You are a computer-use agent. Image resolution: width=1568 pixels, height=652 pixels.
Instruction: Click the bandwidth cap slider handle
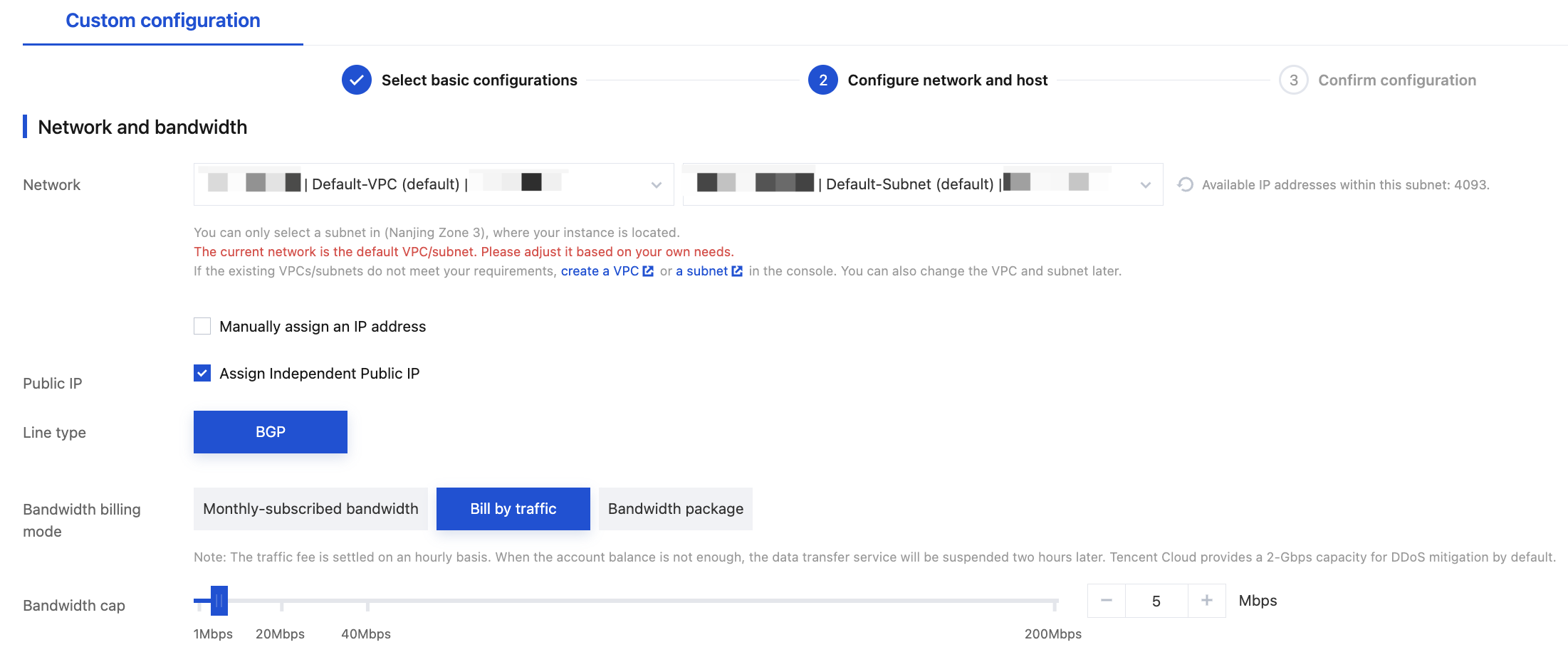[219, 601]
